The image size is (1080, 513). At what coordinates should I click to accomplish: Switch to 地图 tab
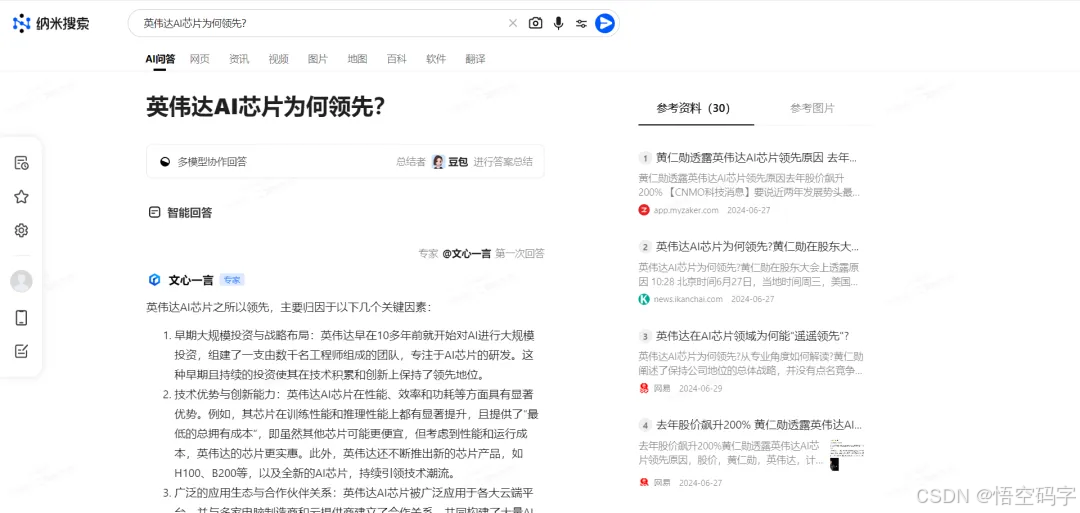point(357,59)
